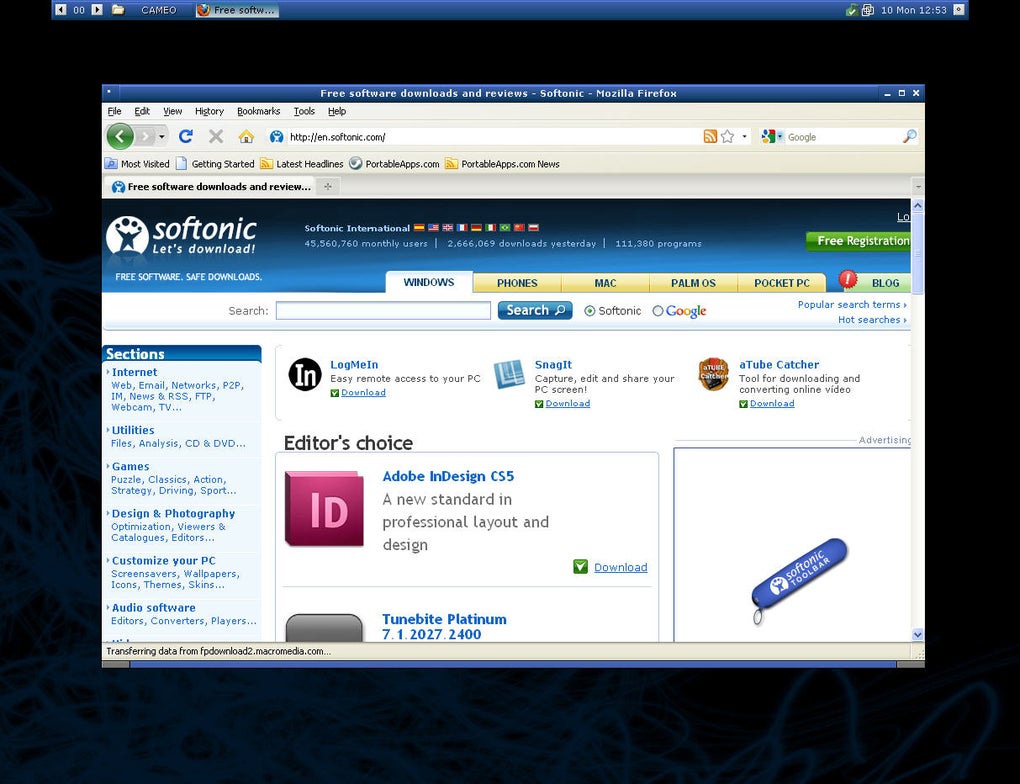The height and width of the screenshot is (784, 1020).
Task: Reload the page with the blue Reload icon
Action: [186, 137]
